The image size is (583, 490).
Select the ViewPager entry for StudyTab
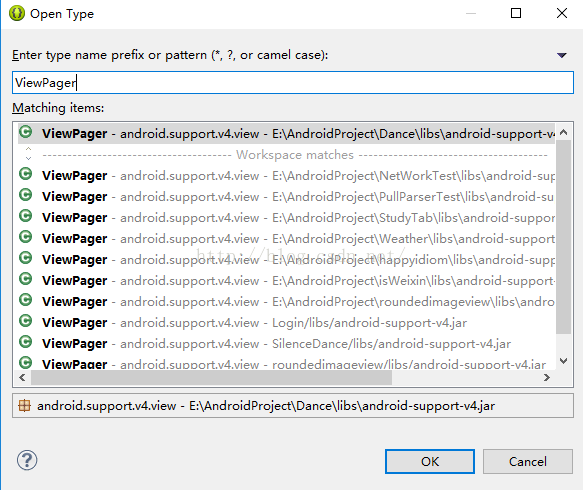pyautogui.click(x=286, y=217)
